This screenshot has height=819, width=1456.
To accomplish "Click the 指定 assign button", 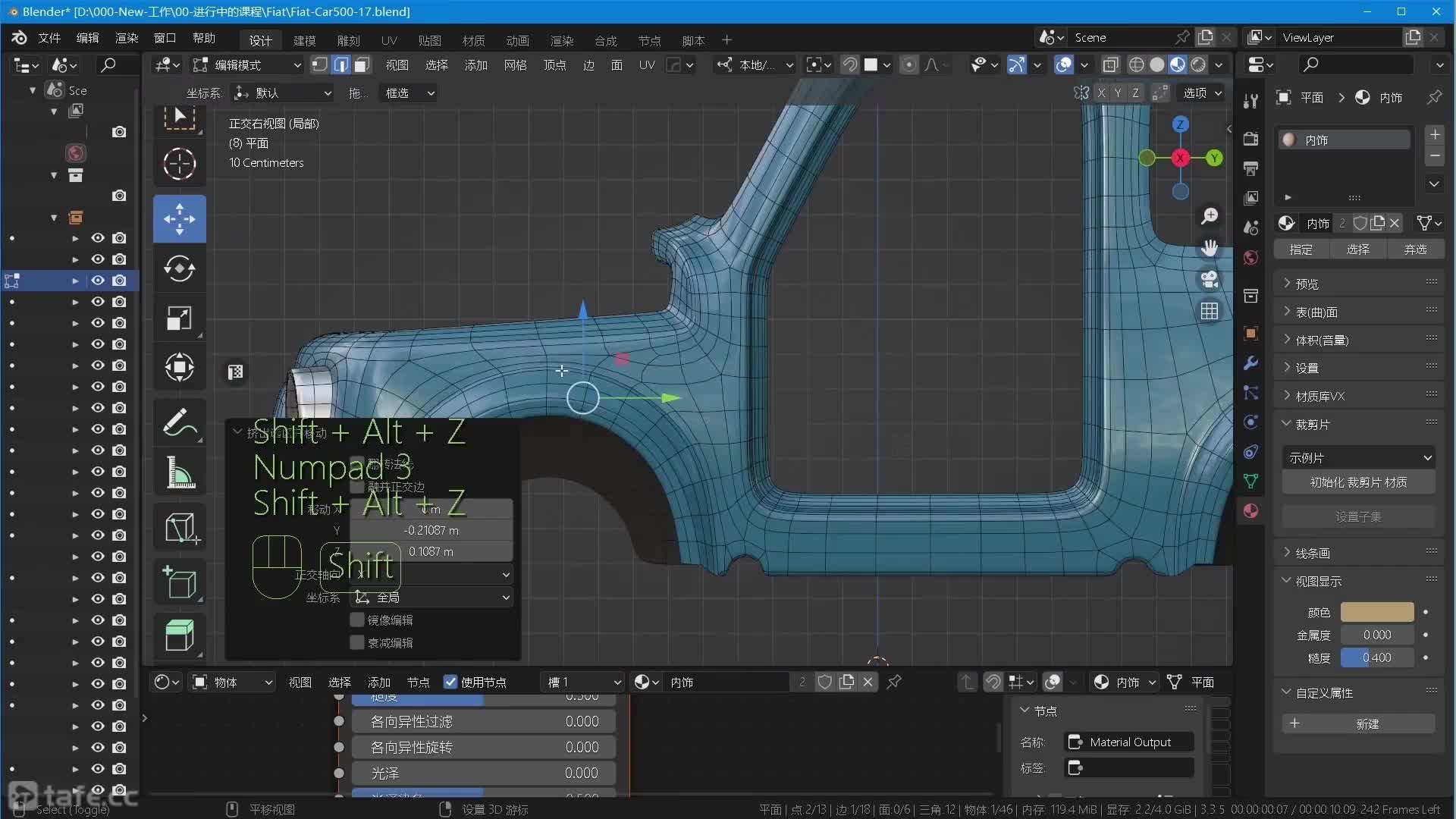I will click(1301, 249).
